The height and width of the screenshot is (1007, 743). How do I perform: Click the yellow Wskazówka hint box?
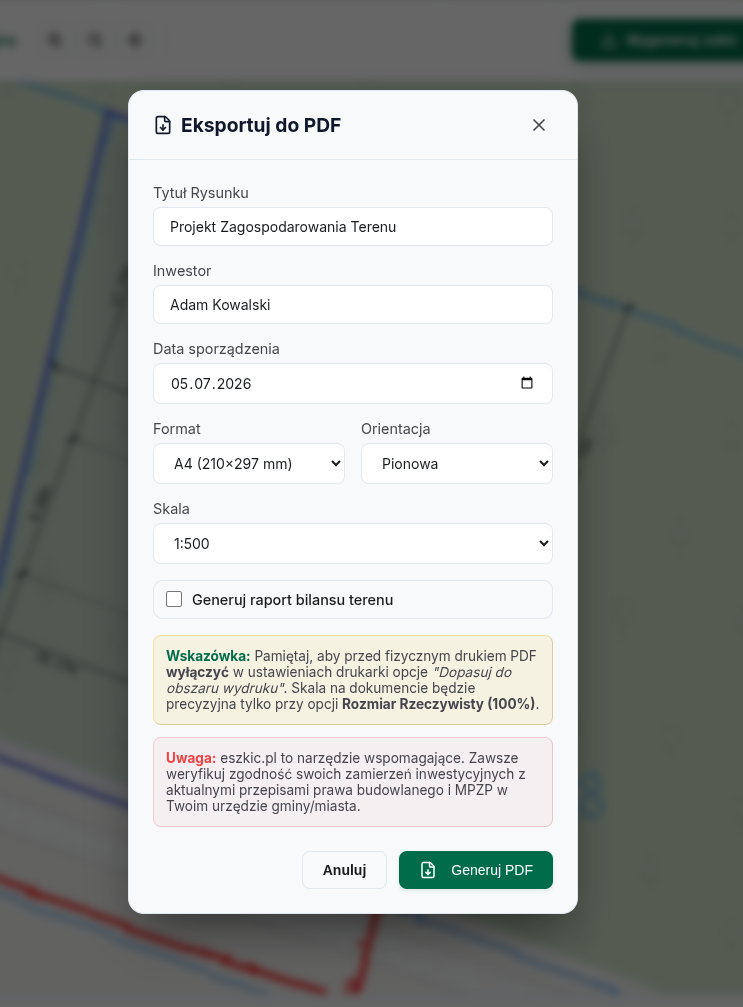[353, 680]
